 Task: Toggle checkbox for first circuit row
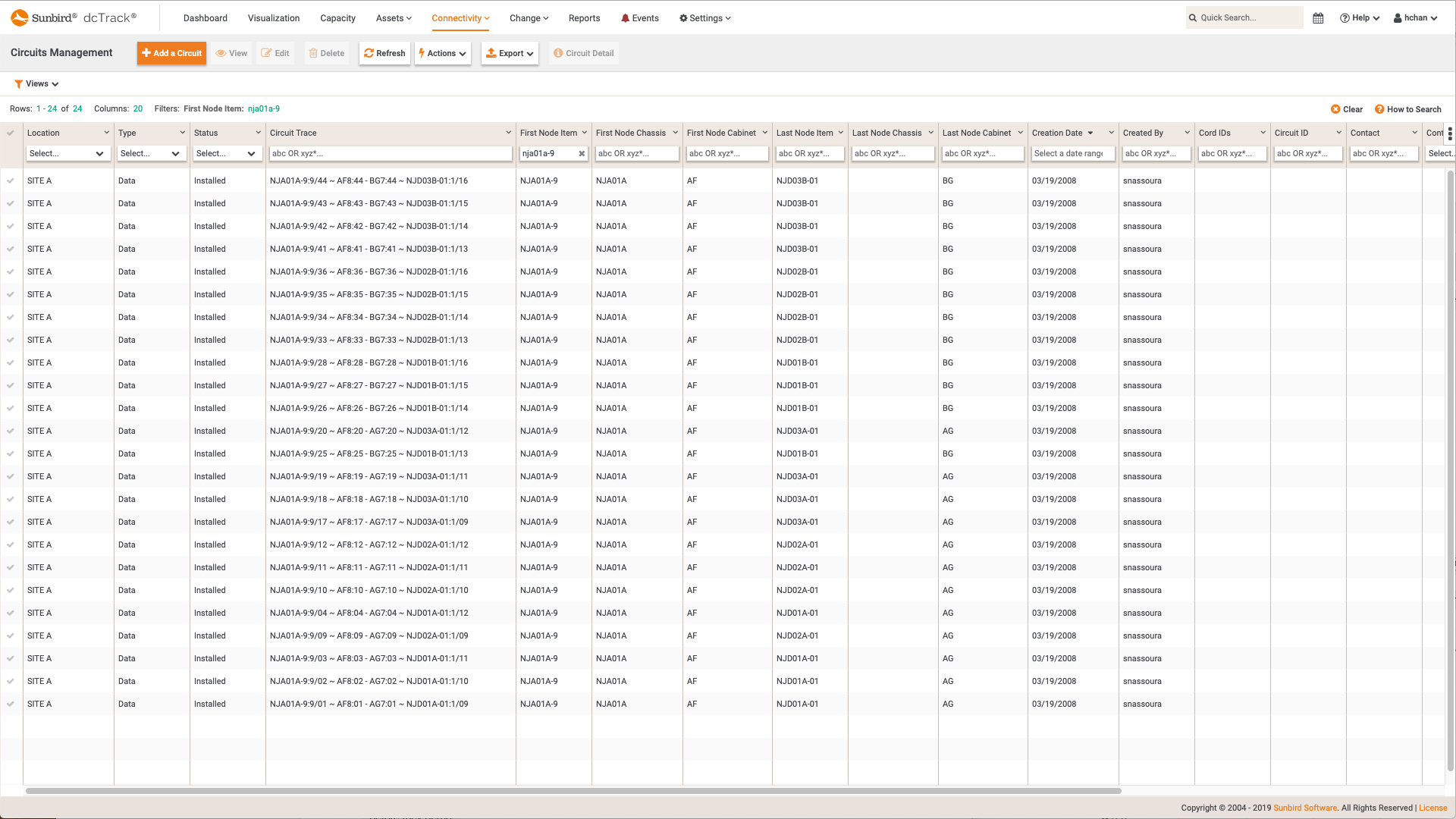(x=12, y=180)
